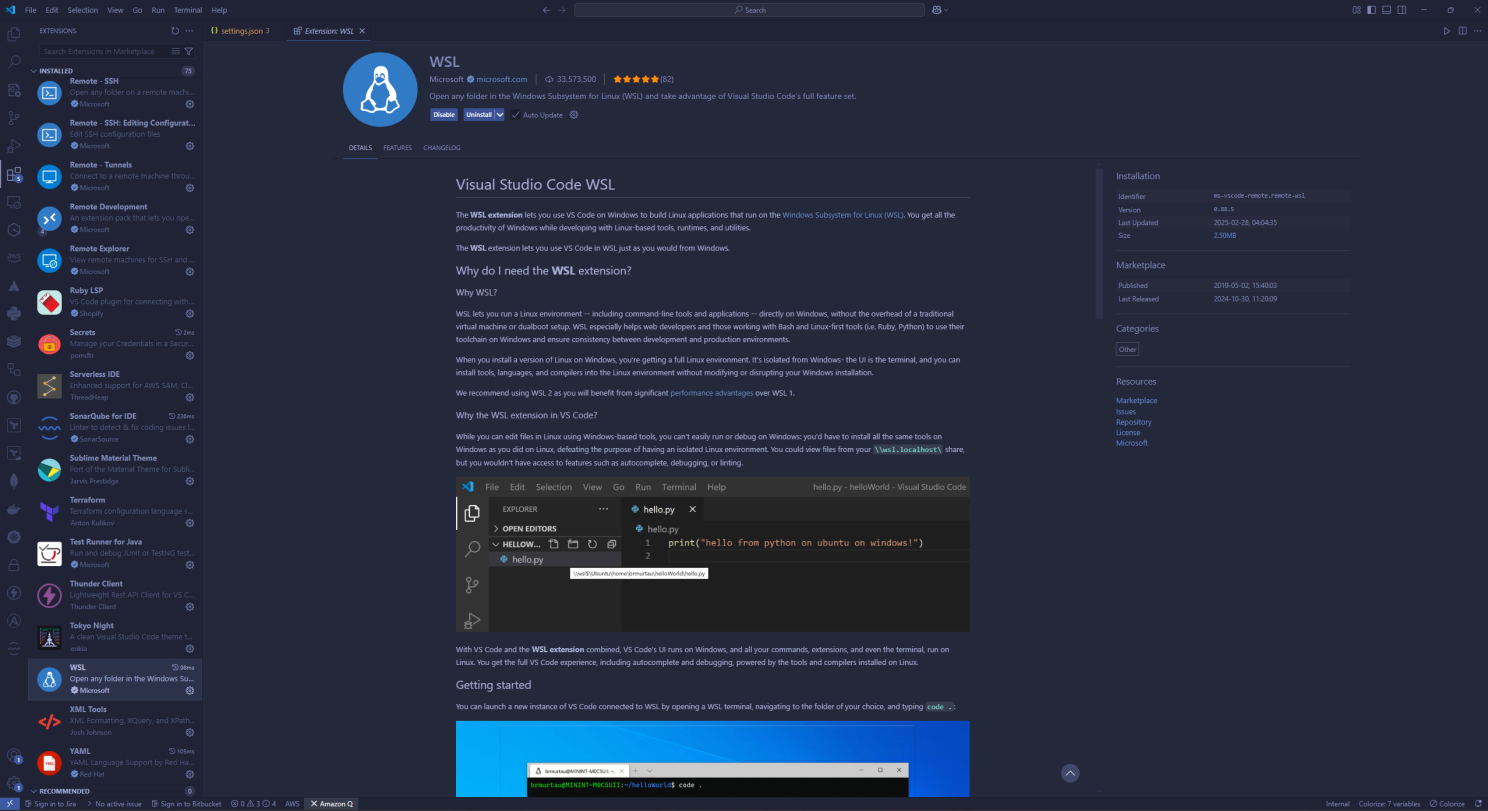The image size is (1488, 811).
Task: Open manage gear for Ruby LSP extension
Action: click(190, 313)
